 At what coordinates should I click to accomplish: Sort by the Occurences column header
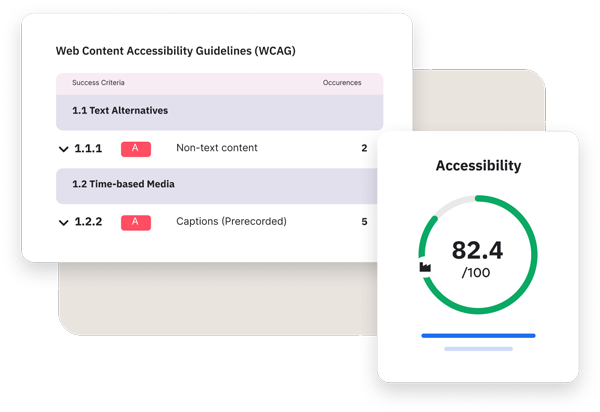[x=342, y=82]
